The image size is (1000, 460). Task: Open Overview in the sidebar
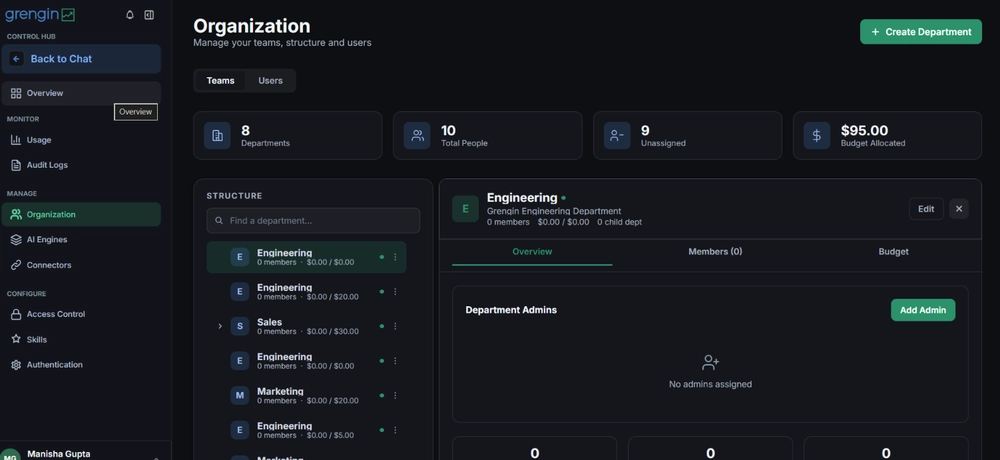click(81, 93)
